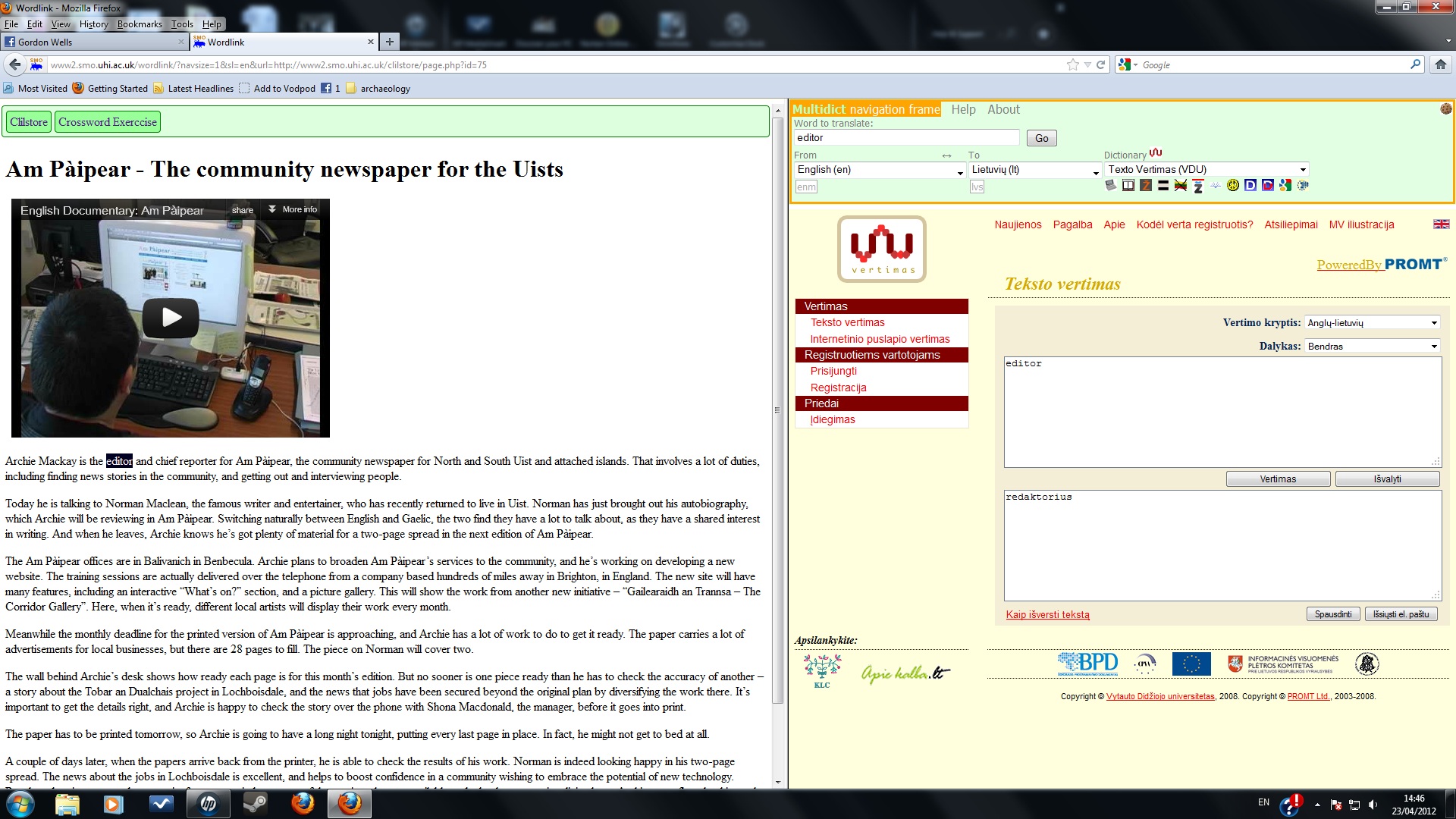
Task: Select the yellow peace symbol dictionary icon
Action: coord(1232,185)
